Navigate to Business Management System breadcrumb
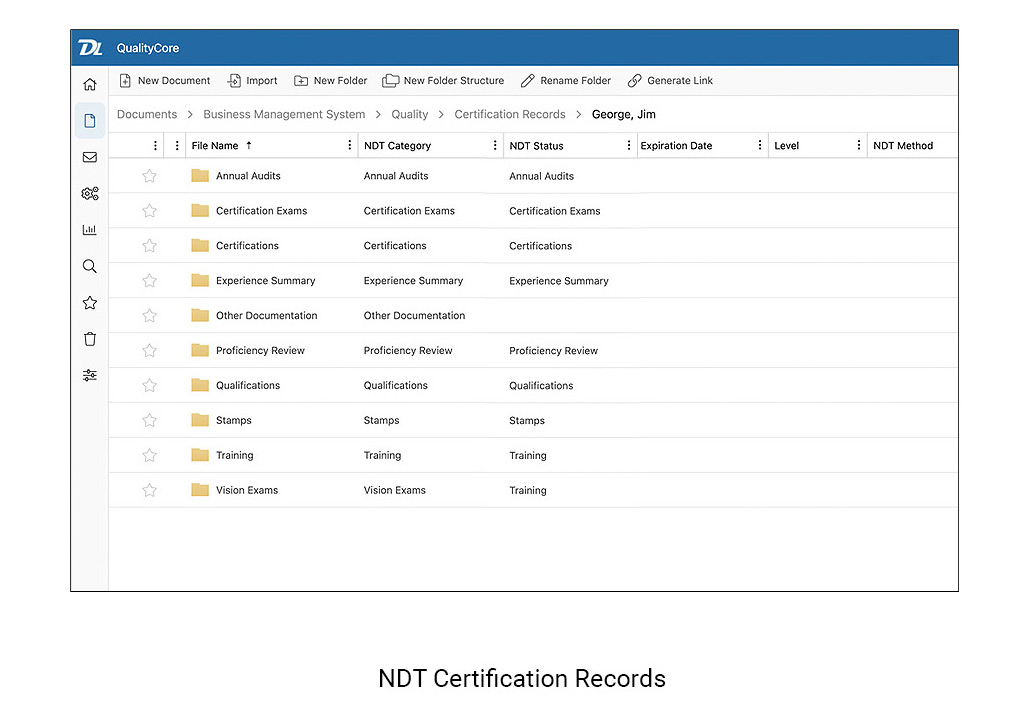This screenshot has height=709, width=1024. coord(284,115)
